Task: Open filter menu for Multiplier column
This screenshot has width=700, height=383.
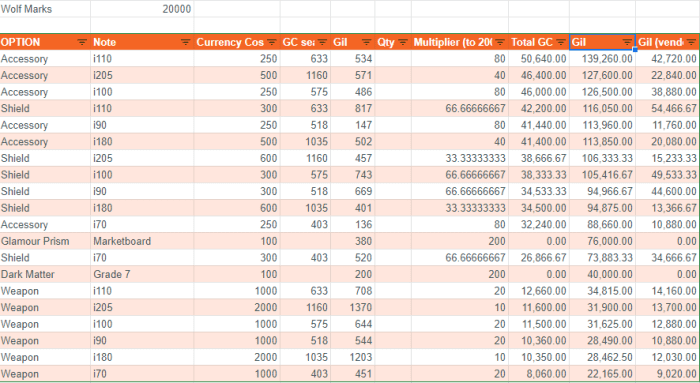Action: [x=500, y=42]
